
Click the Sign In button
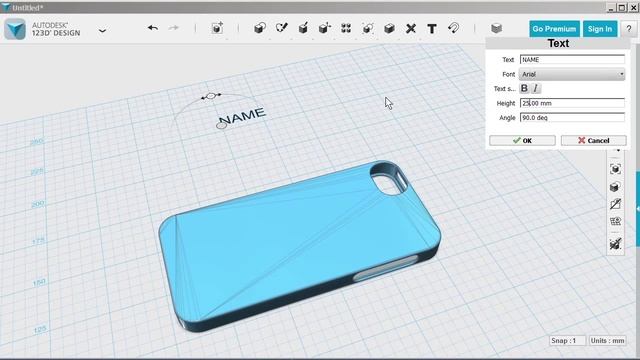pos(600,29)
